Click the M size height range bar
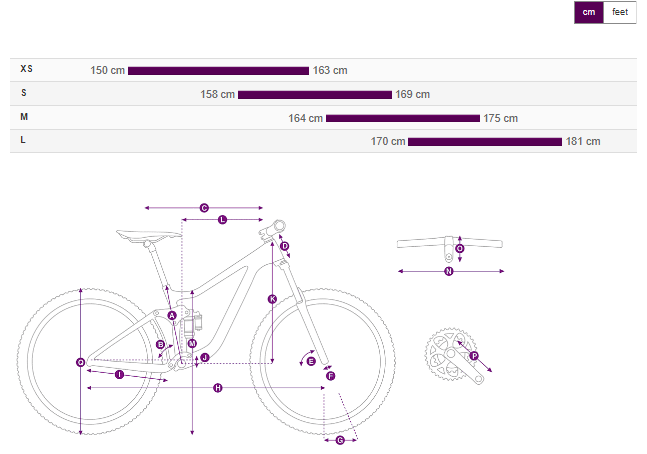The height and width of the screenshot is (454, 647). click(x=403, y=118)
